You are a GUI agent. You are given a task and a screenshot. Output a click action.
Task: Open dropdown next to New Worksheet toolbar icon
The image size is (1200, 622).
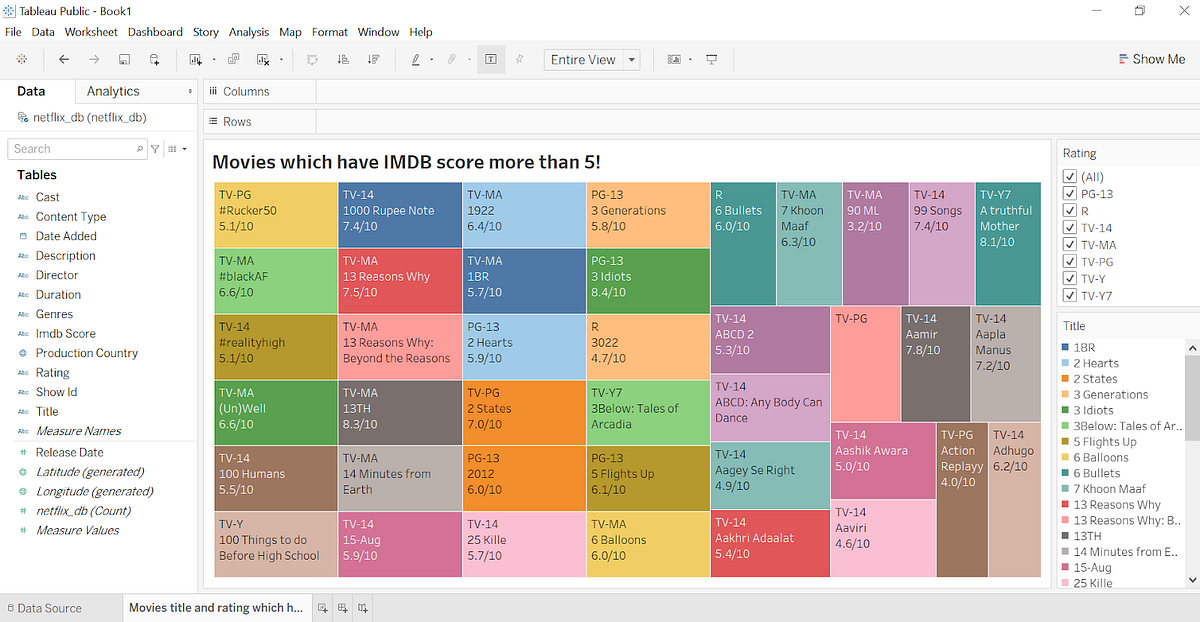click(215, 59)
